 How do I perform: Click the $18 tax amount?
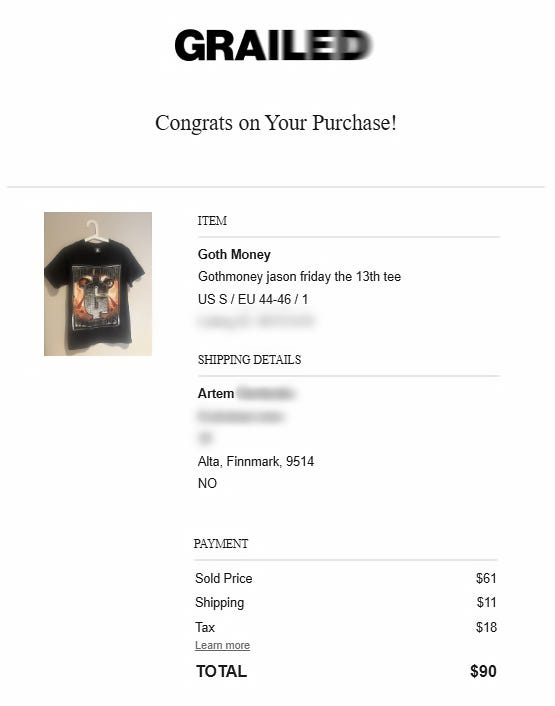(486, 627)
